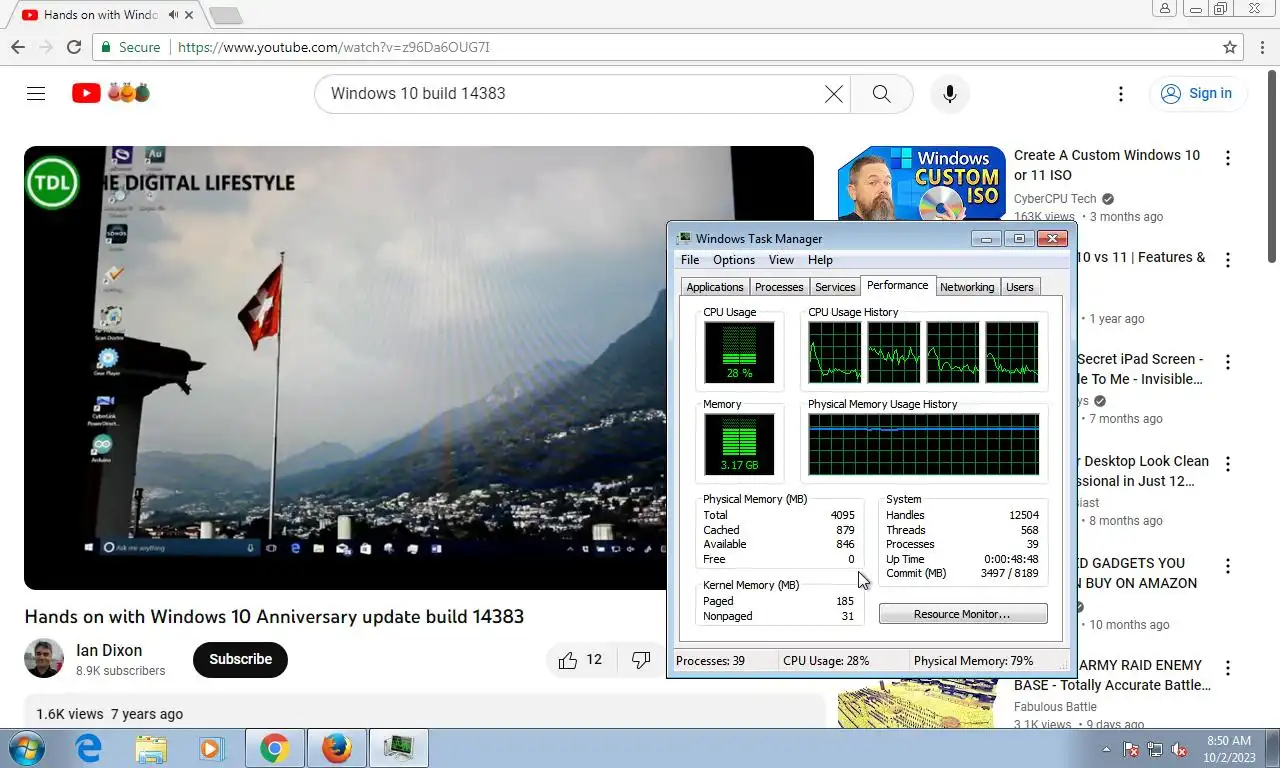Click 'Physical Memory: 79%' status text

click(973, 661)
